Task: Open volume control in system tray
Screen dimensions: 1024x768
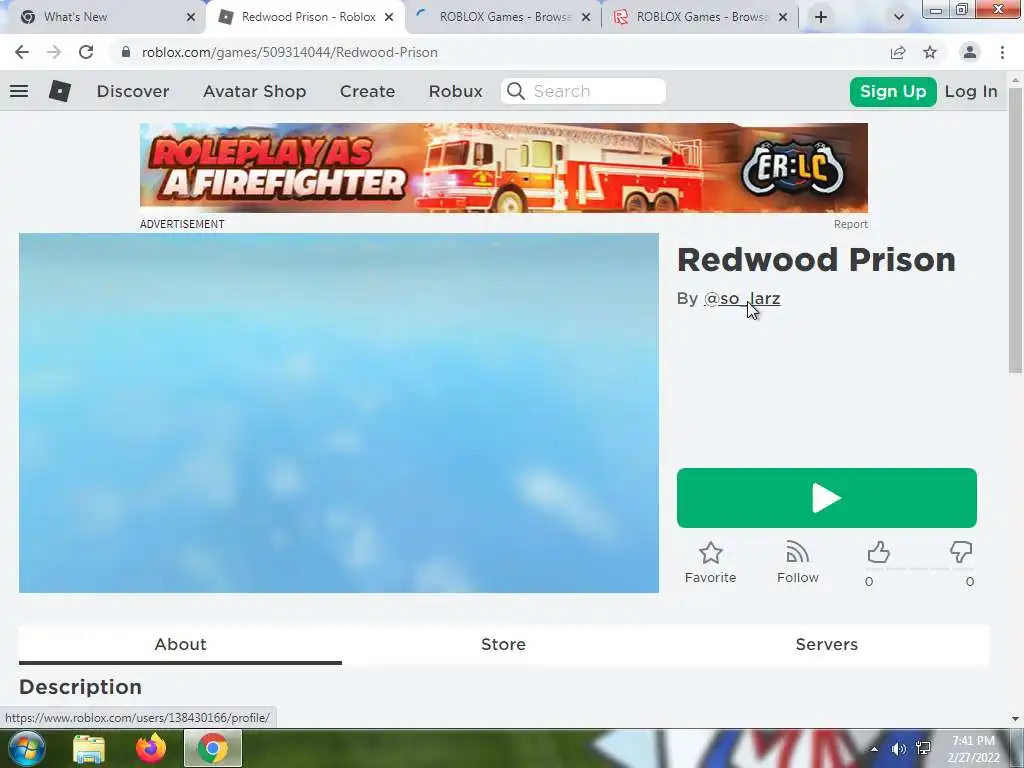Action: point(899,749)
